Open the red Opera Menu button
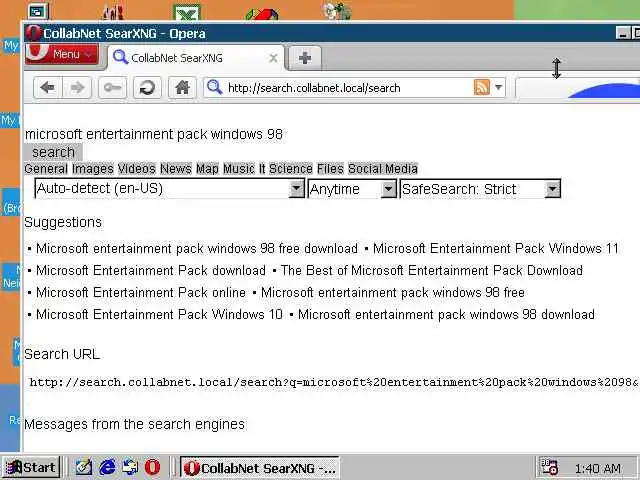 click(62, 54)
